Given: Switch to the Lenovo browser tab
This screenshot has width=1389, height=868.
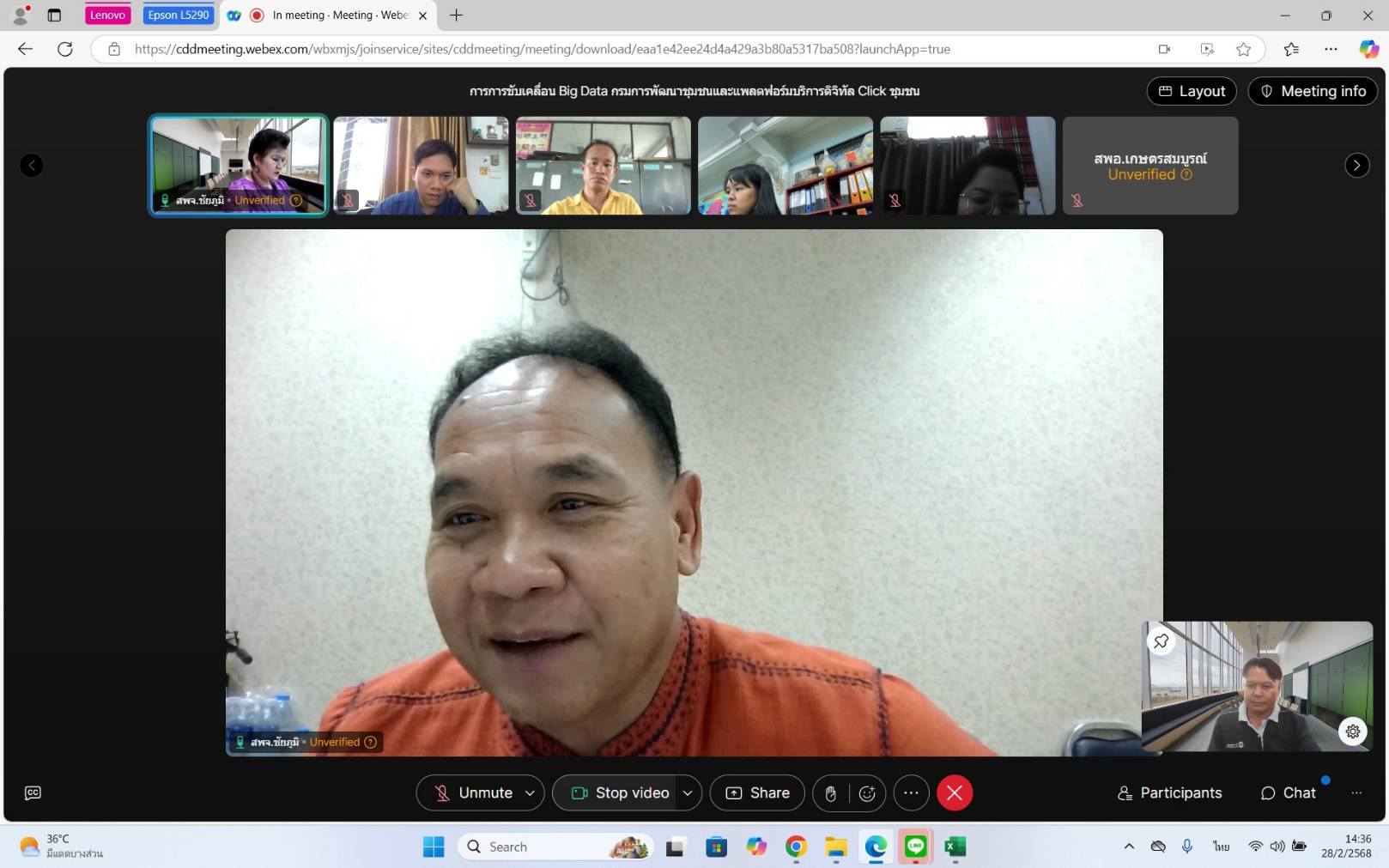Looking at the screenshot, I should 107,15.
